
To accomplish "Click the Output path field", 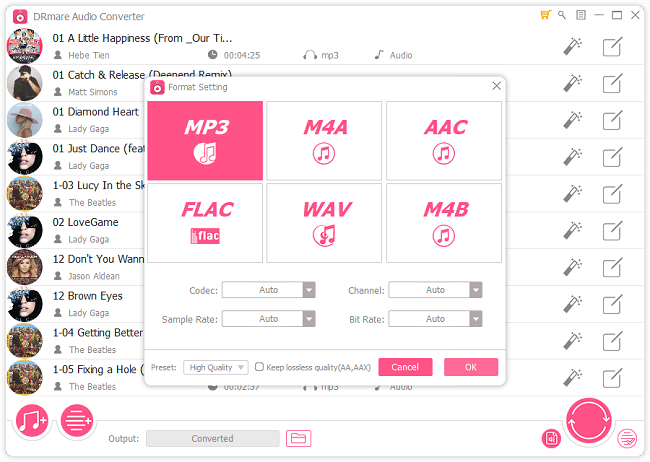I will 213,438.
